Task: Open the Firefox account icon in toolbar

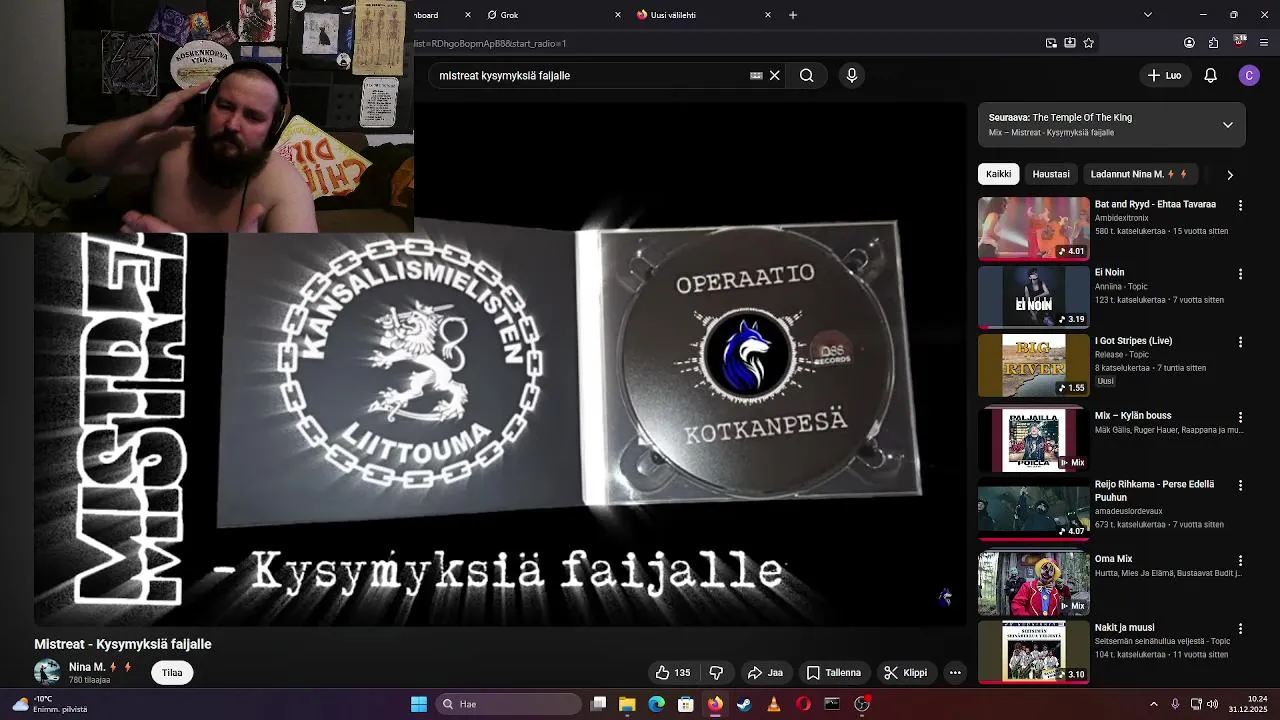Action: pyautogui.click(x=1189, y=43)
